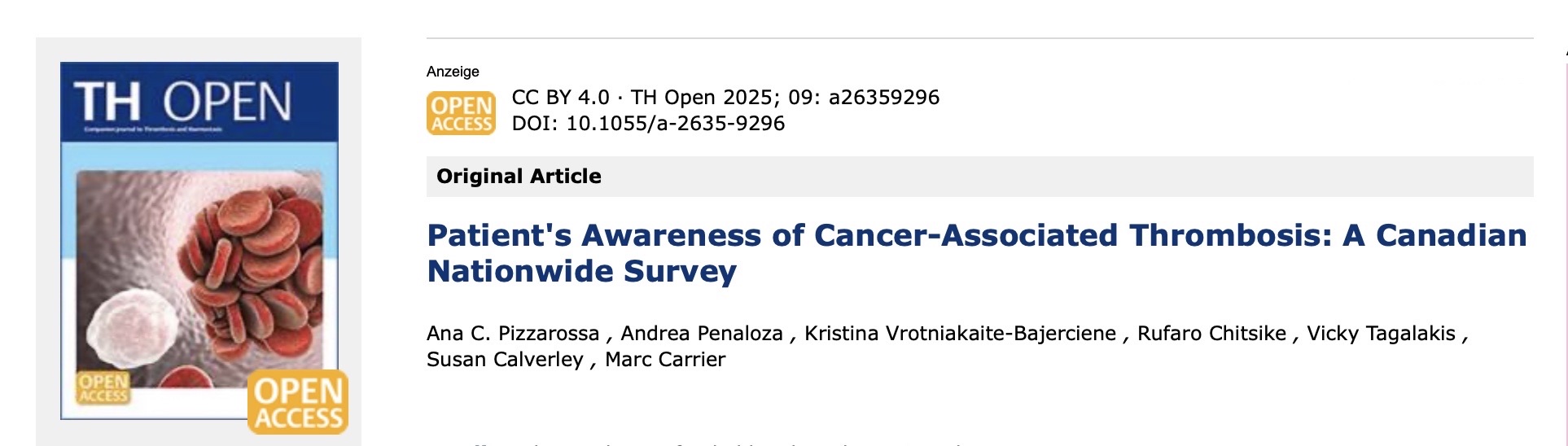The image size is (1568, 446).
Task: Click the small Open Access badge on cover image
Action: (103, 388)
